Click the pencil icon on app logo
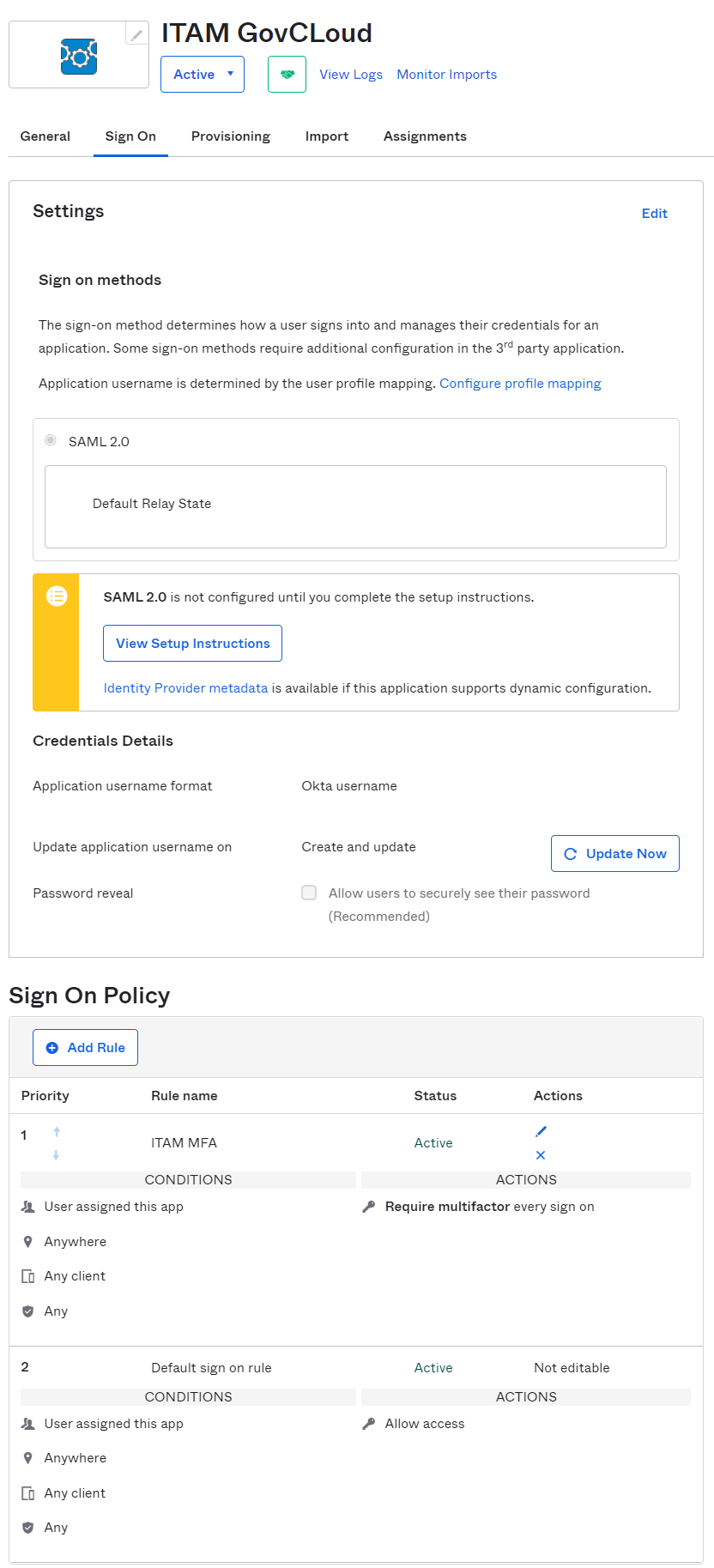The image size is (714, 1568). pos(136,34)
